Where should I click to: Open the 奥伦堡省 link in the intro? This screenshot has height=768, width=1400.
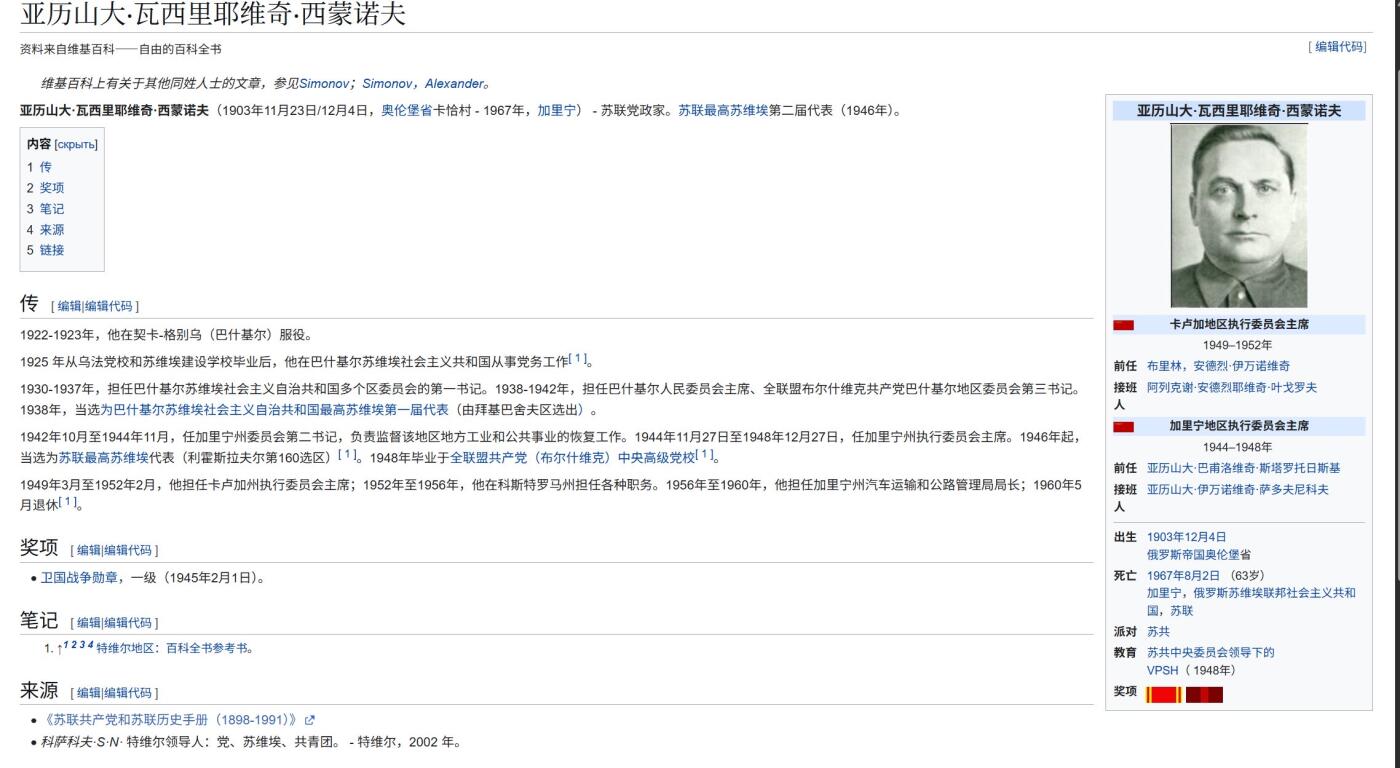[406, 111]
